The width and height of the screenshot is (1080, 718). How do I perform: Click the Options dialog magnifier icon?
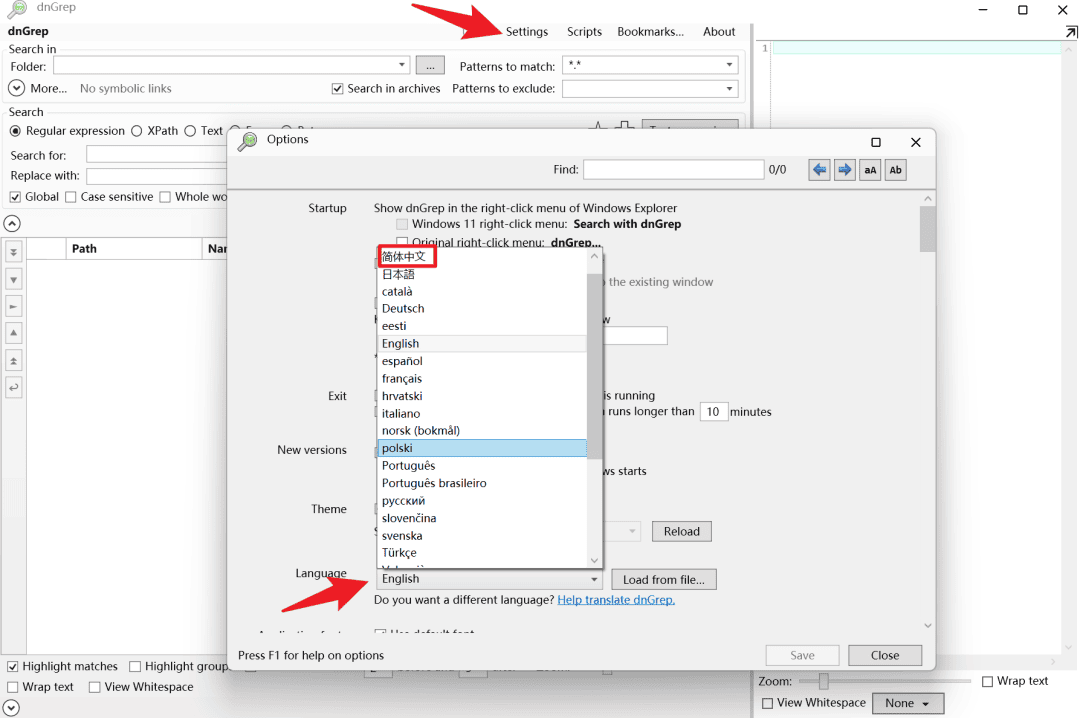[247, 141]
